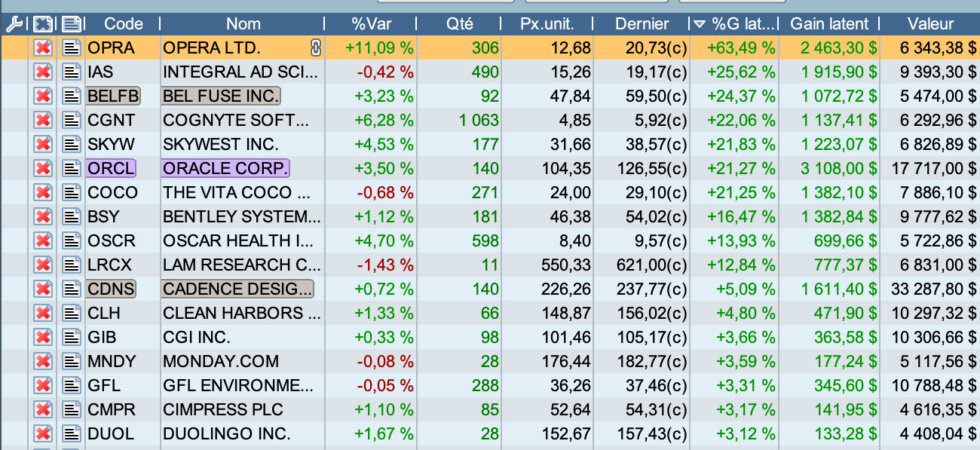Open the note icon for GIB

click(x=72, y=338)
